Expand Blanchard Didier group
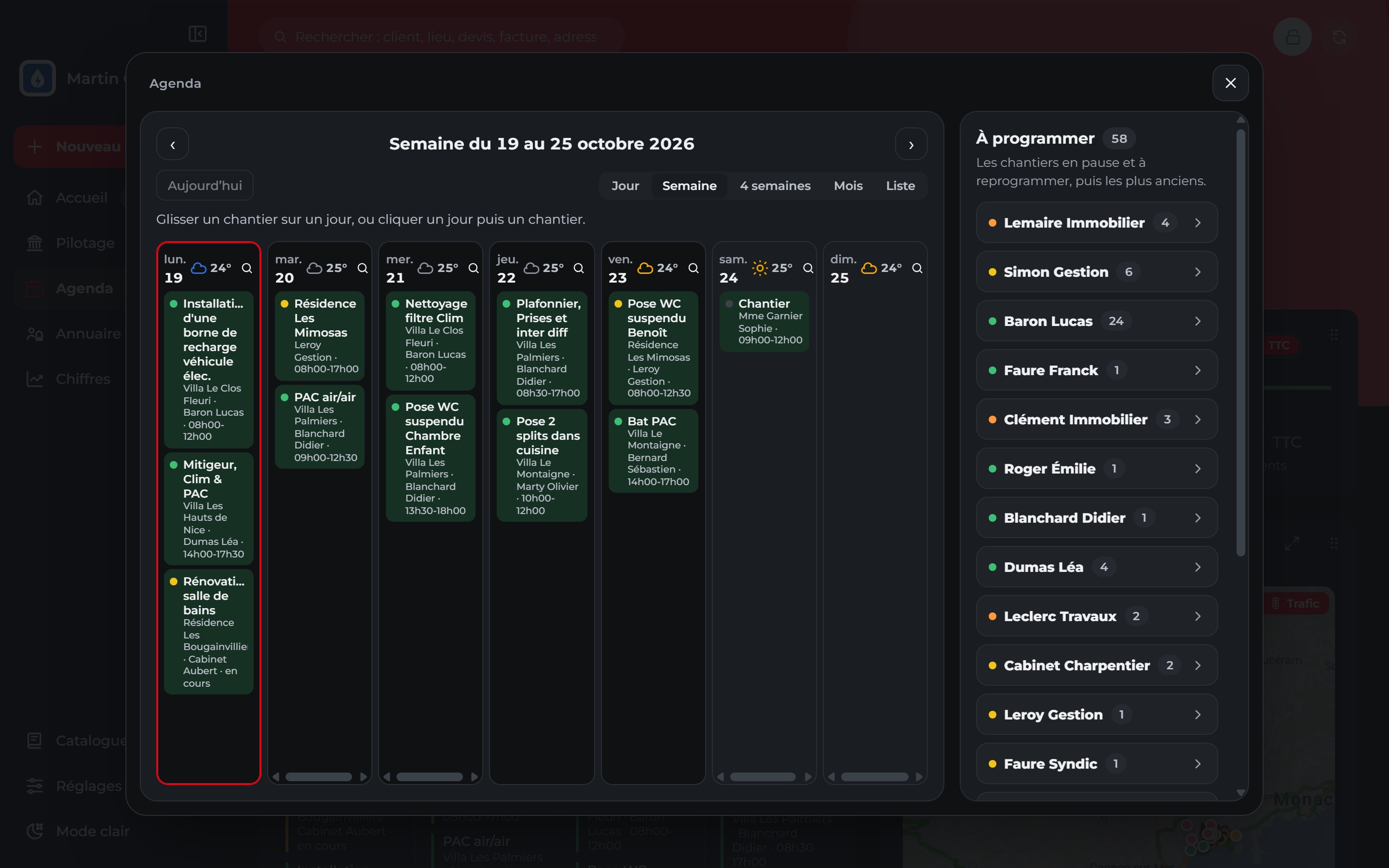The width and height of the screenshot is (1389, 868). point(1097,518)
